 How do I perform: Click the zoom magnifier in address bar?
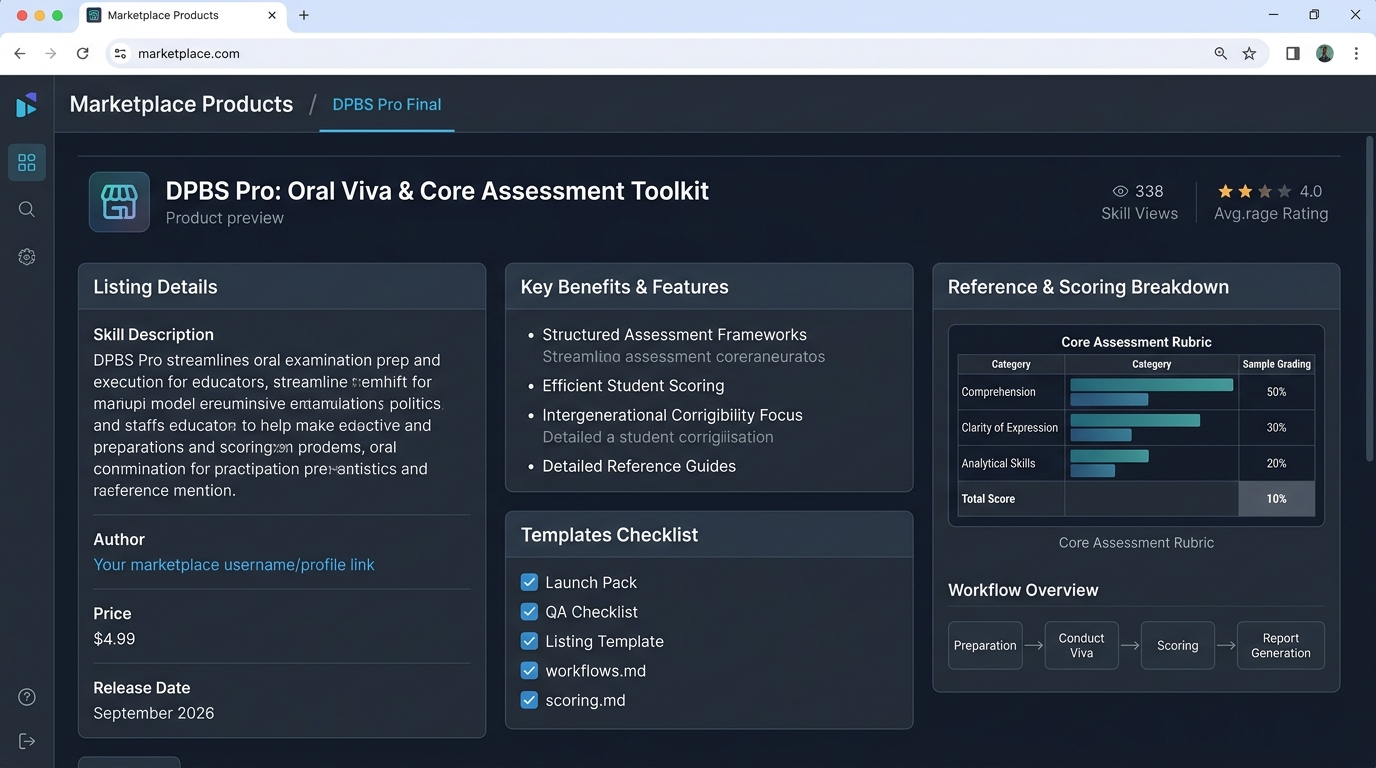click(x=1220, y=54)
